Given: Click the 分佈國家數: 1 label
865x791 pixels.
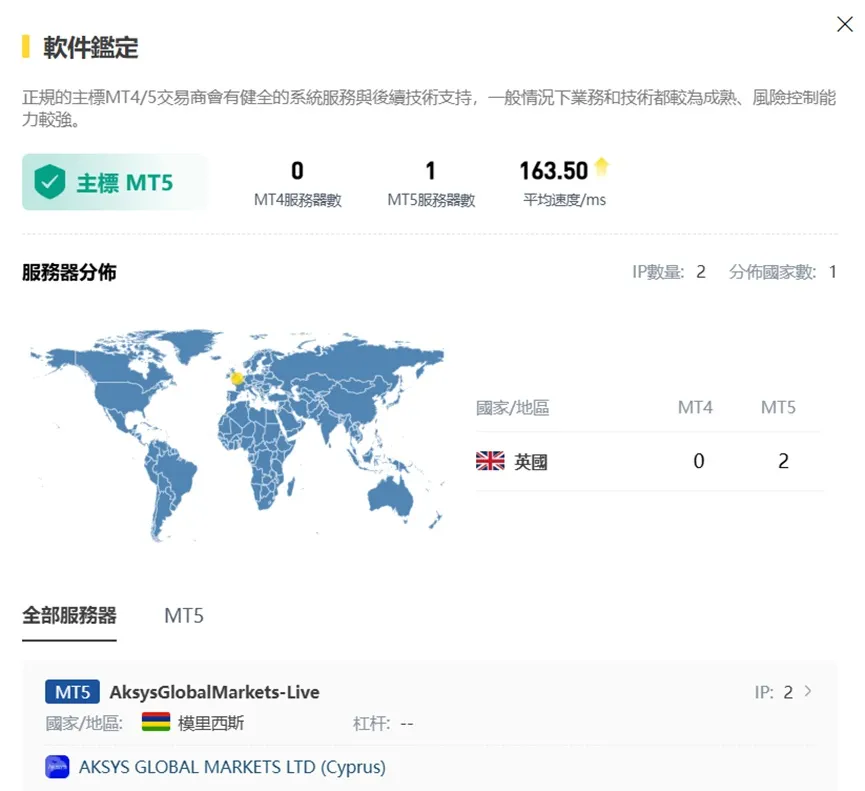Looking at the screenshot, I should pos(782,272).
